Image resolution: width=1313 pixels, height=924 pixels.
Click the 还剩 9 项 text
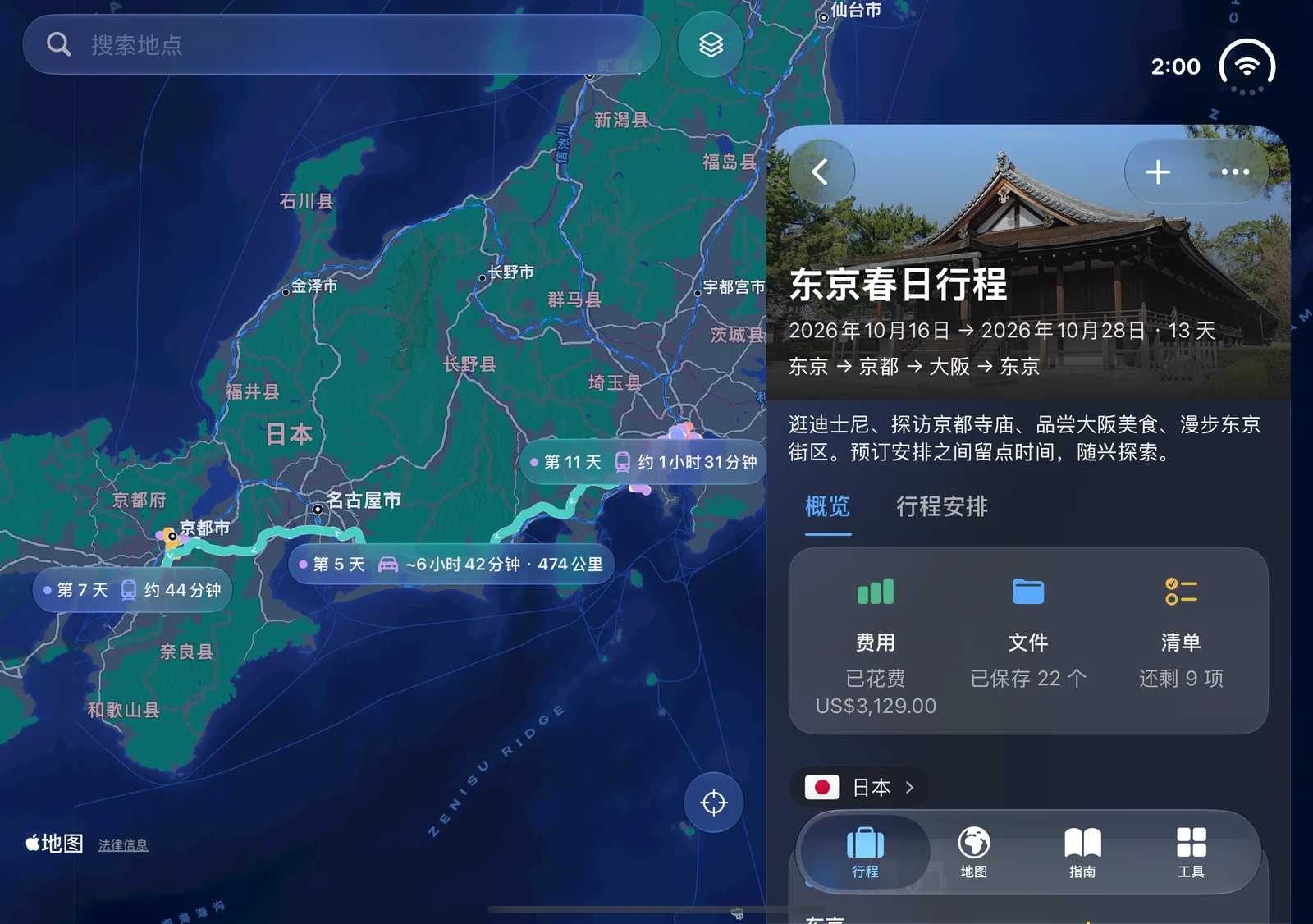point(1181,679)
